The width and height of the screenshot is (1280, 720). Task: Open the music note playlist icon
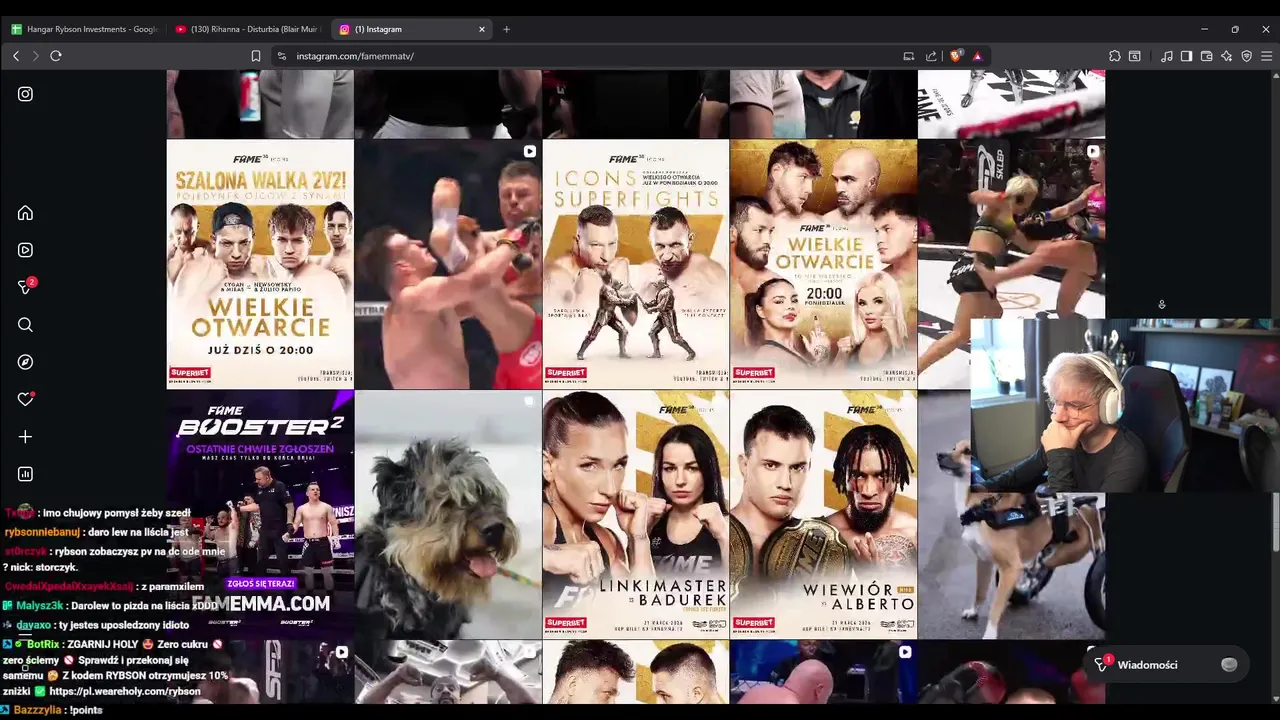coord(1166,56)
